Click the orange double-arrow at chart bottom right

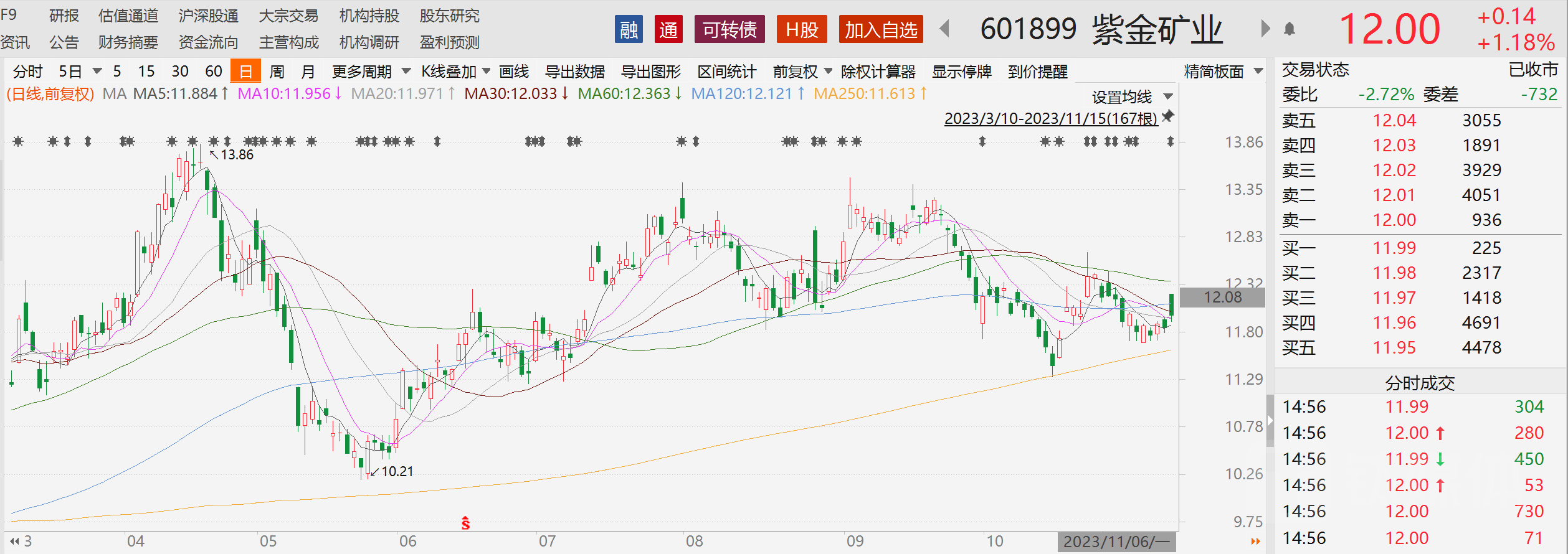point(1255,541)
